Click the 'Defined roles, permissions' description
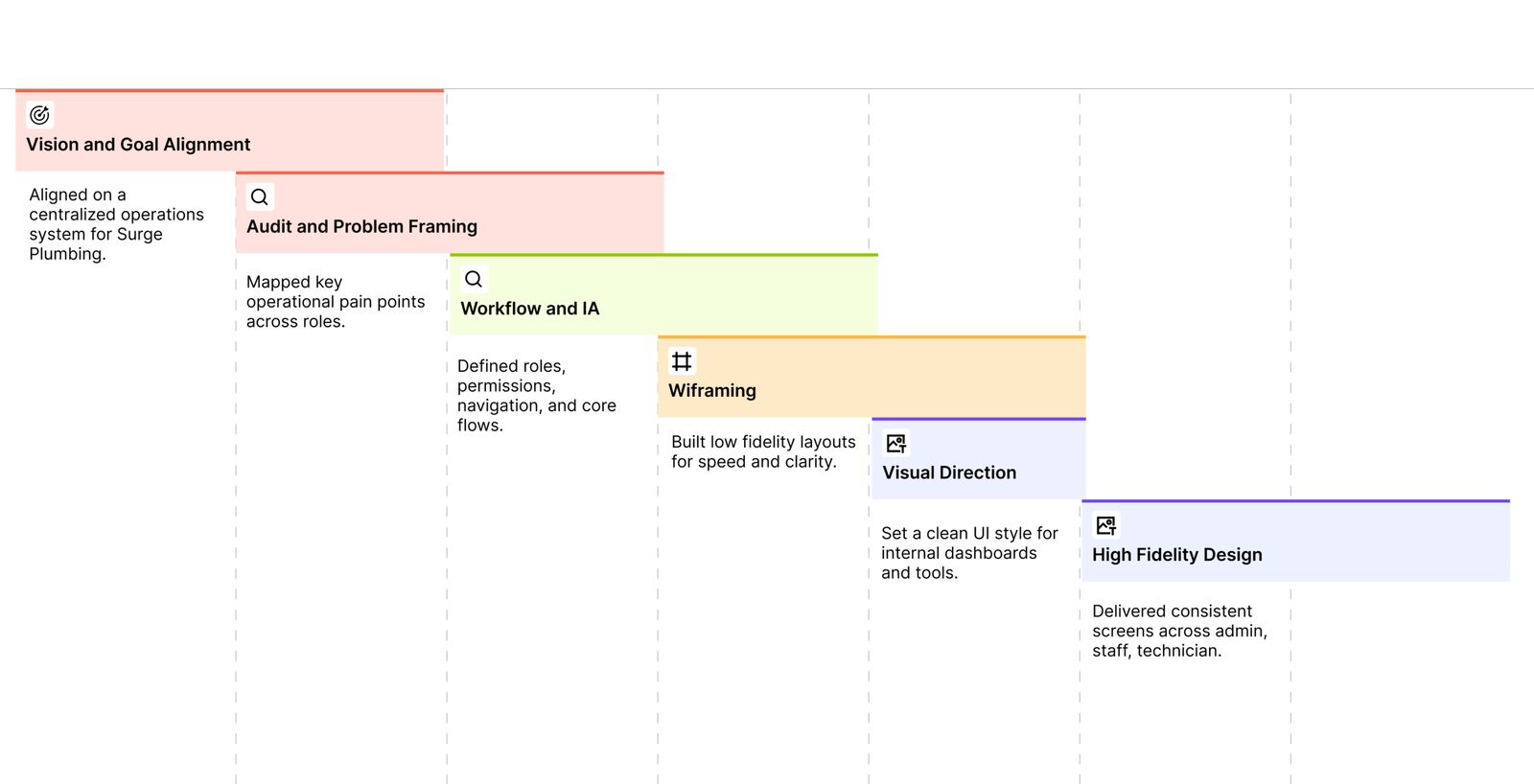 536,396
